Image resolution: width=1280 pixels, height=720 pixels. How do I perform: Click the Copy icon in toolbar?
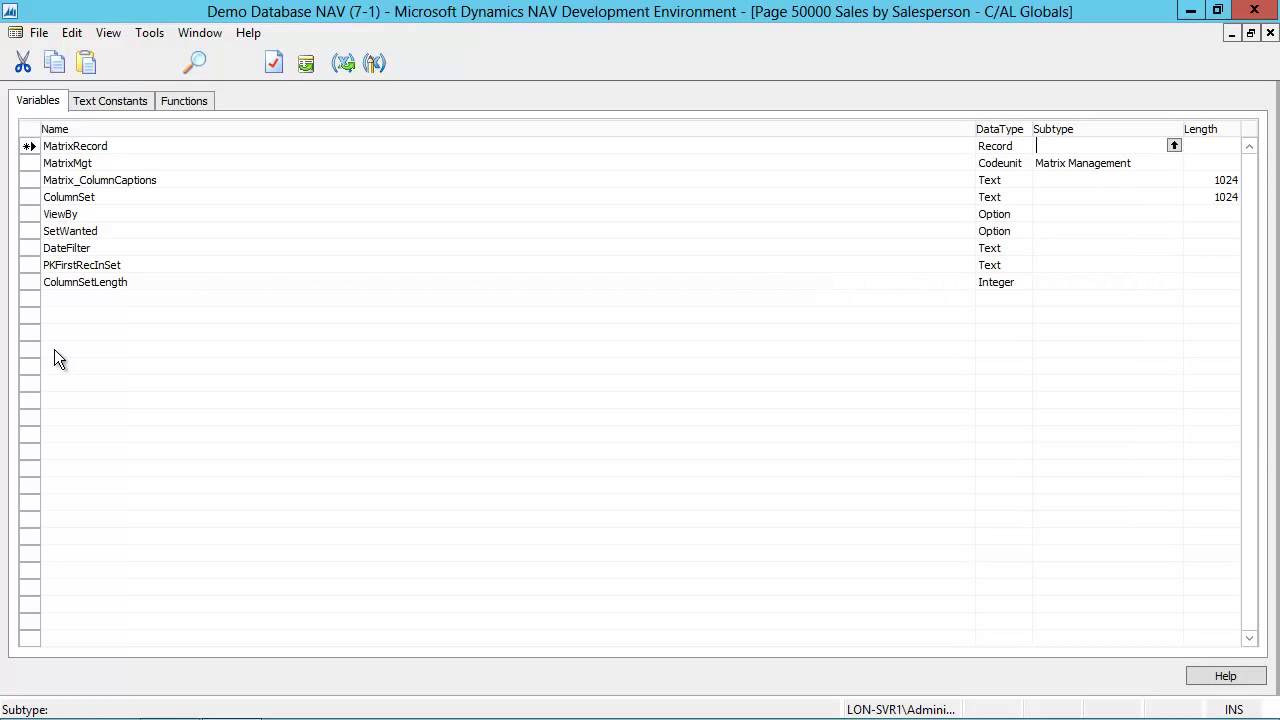(54, 63)
